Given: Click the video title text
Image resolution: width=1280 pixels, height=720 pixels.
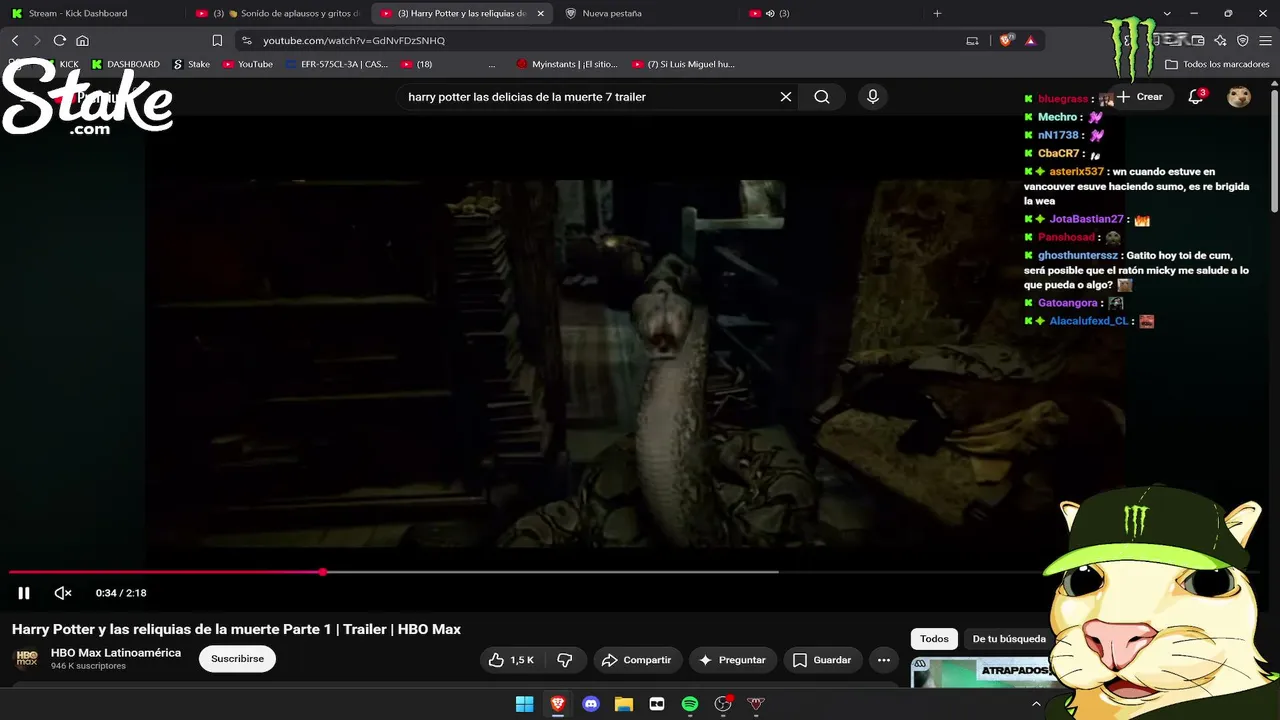Looking at the screenshot, I should click(236, 629).
